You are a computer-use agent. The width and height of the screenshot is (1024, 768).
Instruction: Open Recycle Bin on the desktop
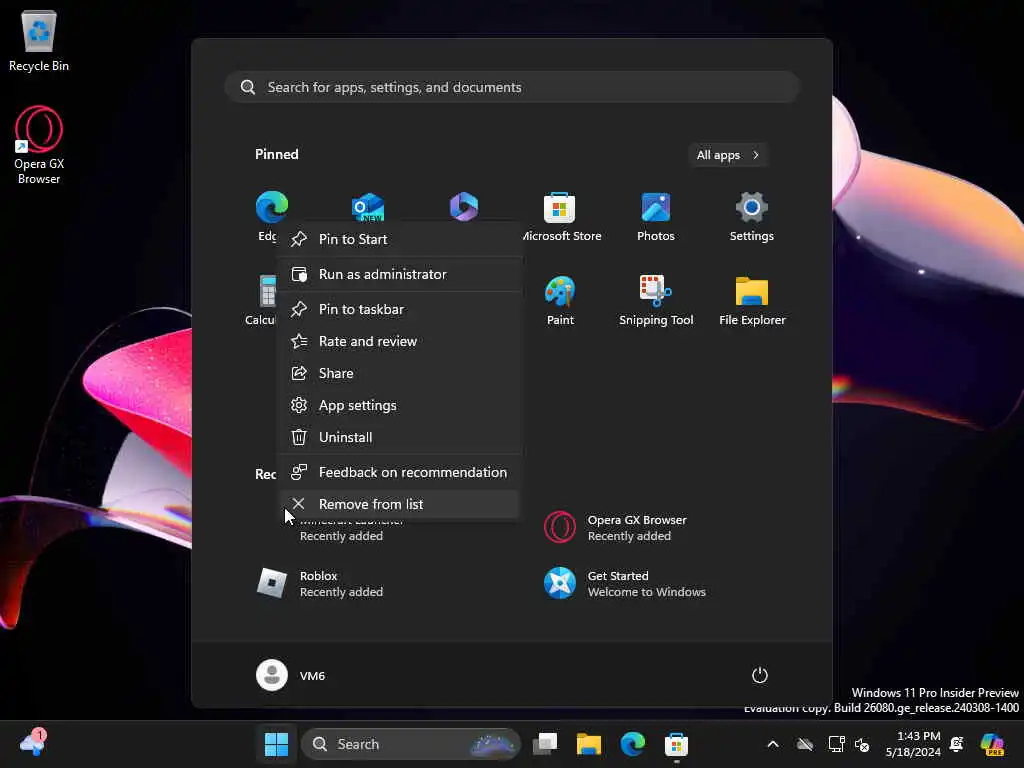(39, 40)
